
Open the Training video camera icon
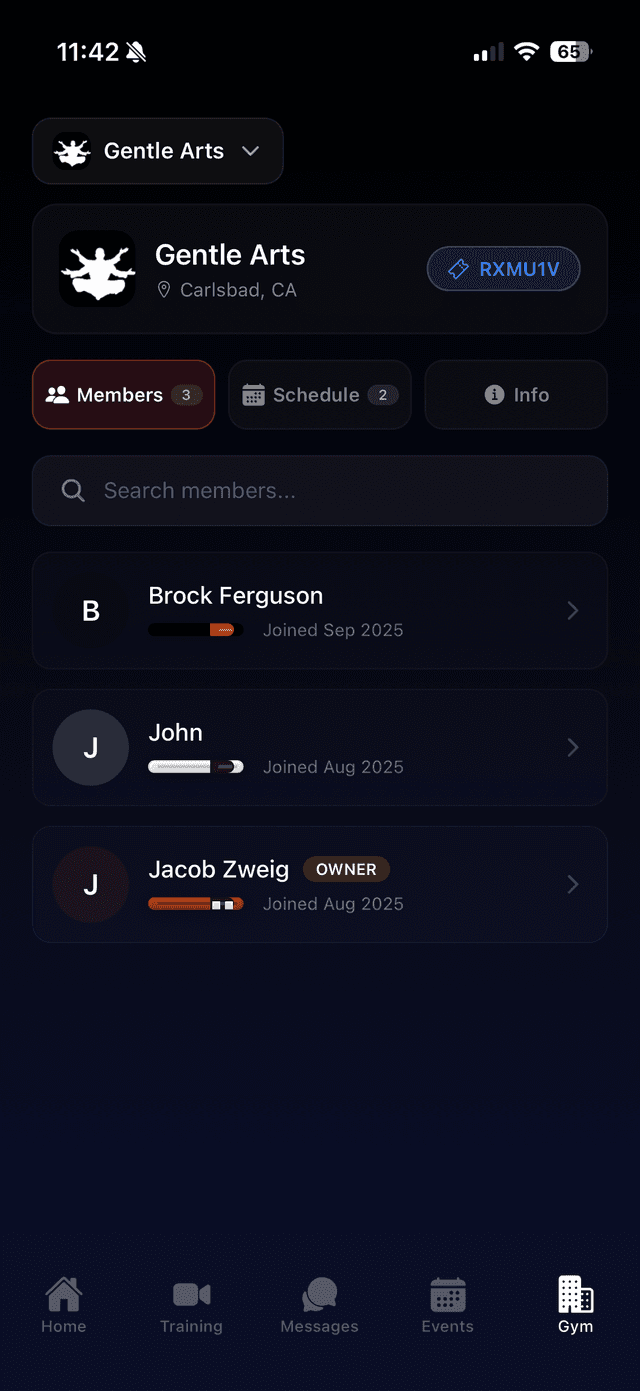(x=191, y=1295)
